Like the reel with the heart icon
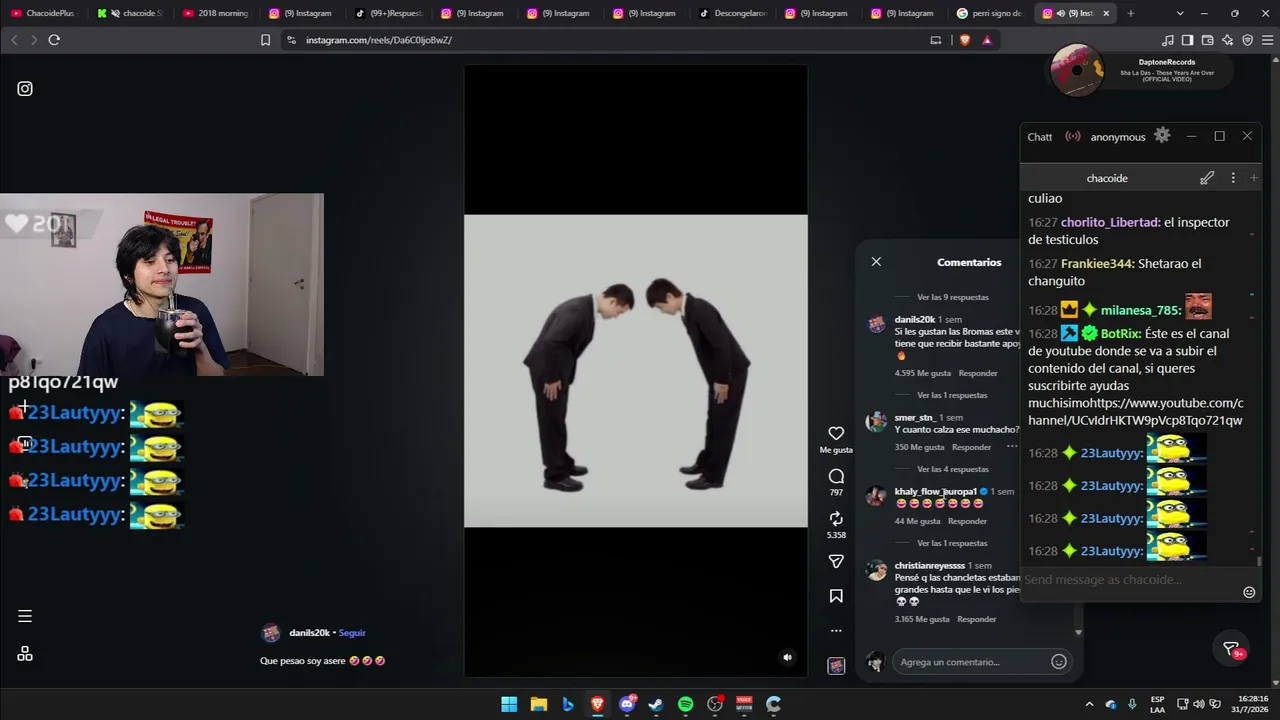The height and width of the screenshot is (720, 1280). [836, 433]
